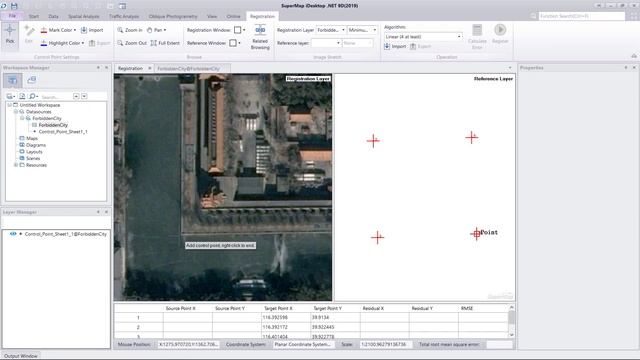Import registration file in Operation group
Image resolution: width=640 pixels, height=360 pixels.
395,47
